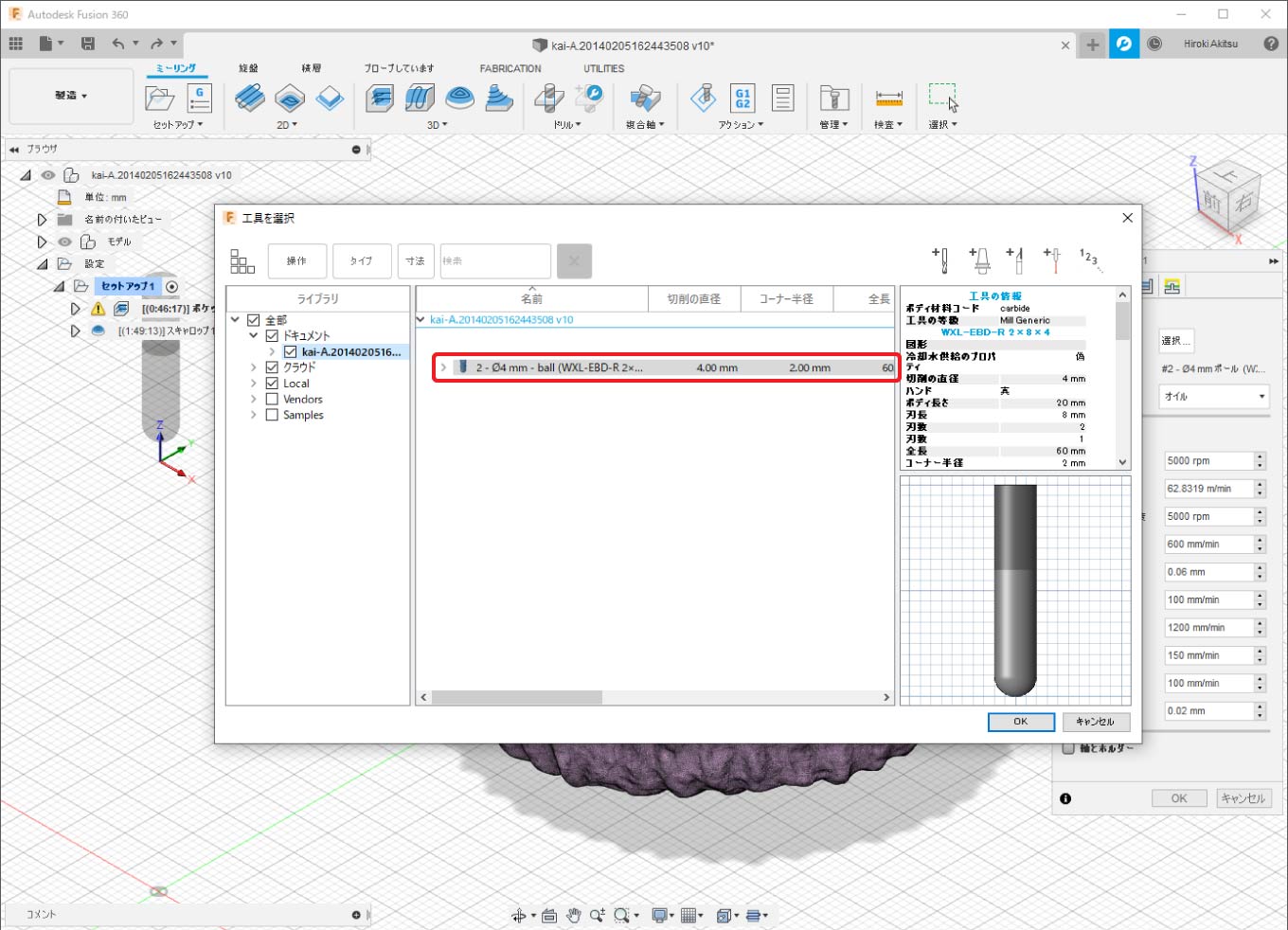Click the new setup folder icon
Screen dimensions: 1288x930
click(x=159, y=98)
